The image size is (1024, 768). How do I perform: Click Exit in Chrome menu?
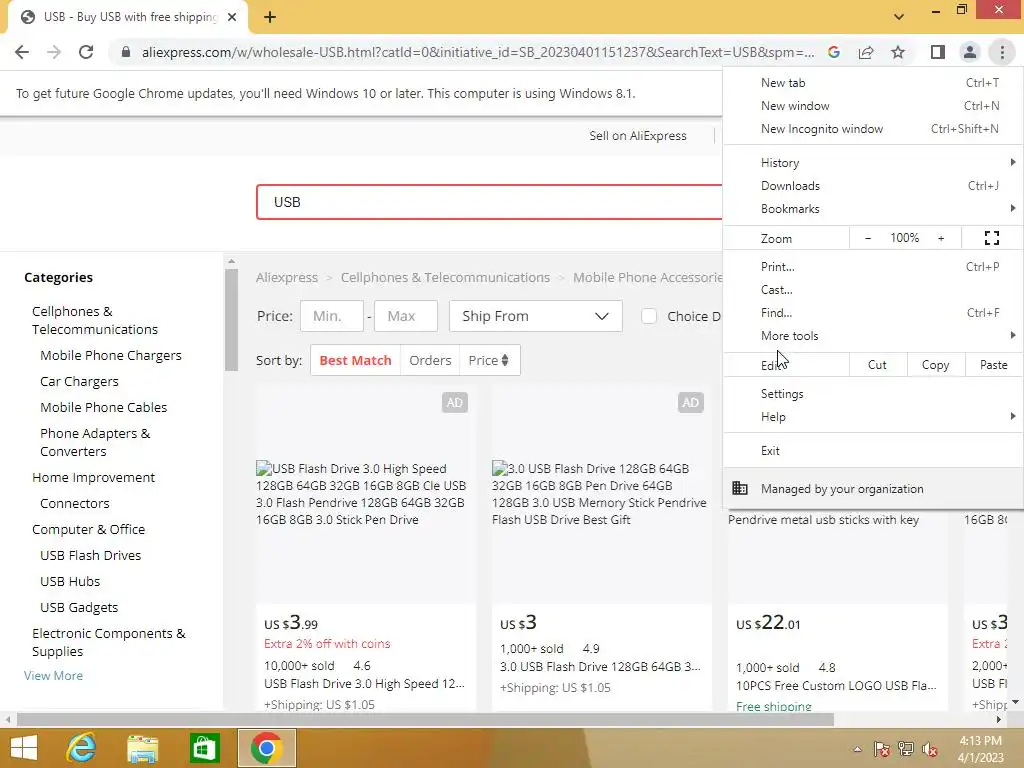872,451
